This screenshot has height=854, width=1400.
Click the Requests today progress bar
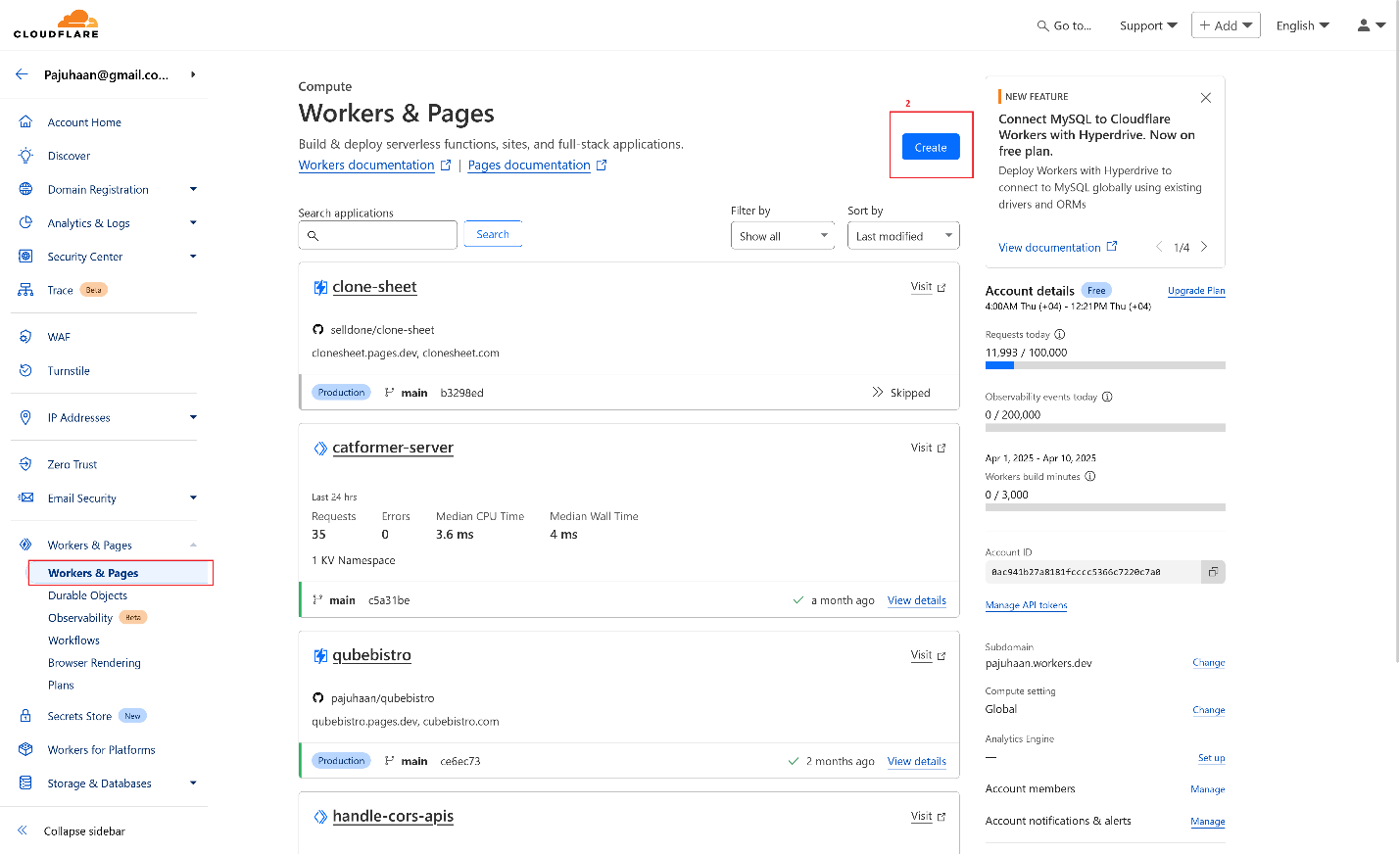[x=1105, y=365]
